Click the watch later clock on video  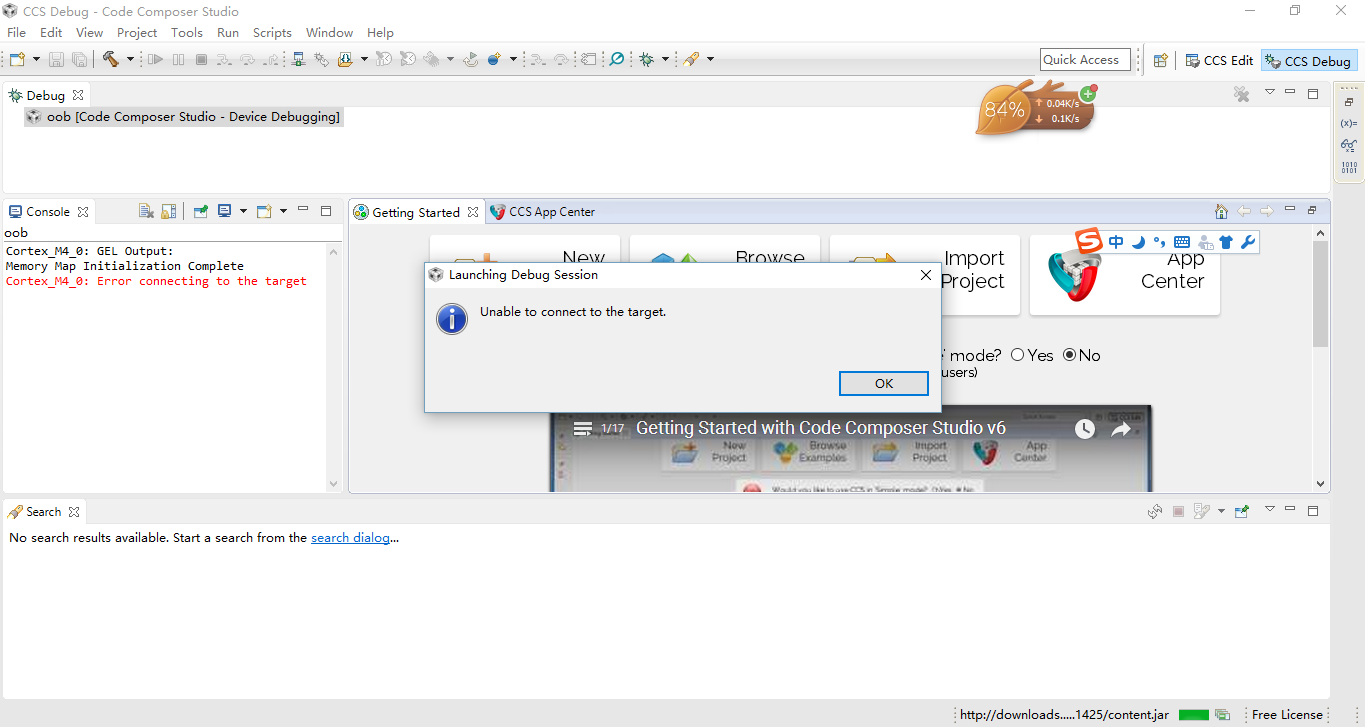(x=1085, y=429)
